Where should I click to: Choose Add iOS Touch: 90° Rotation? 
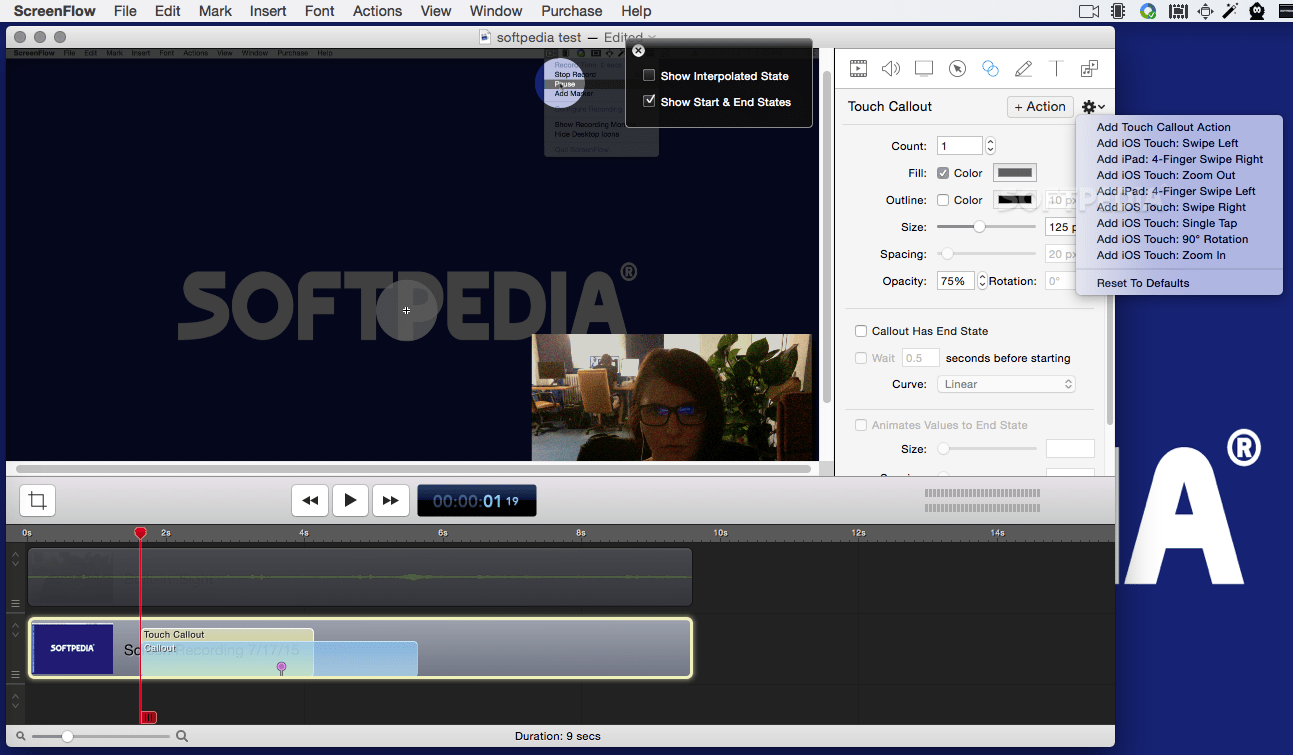1172,239
